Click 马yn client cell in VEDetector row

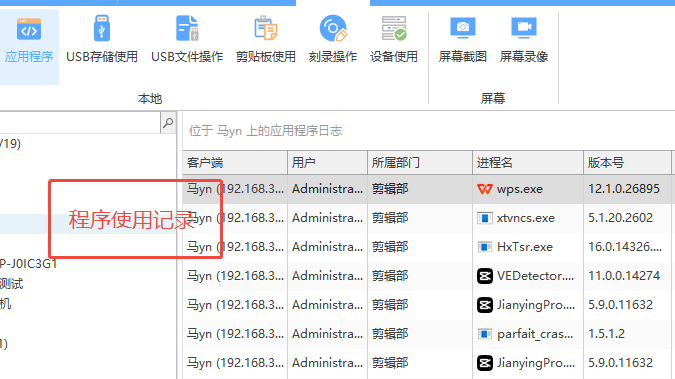click(x=235, y=276)
